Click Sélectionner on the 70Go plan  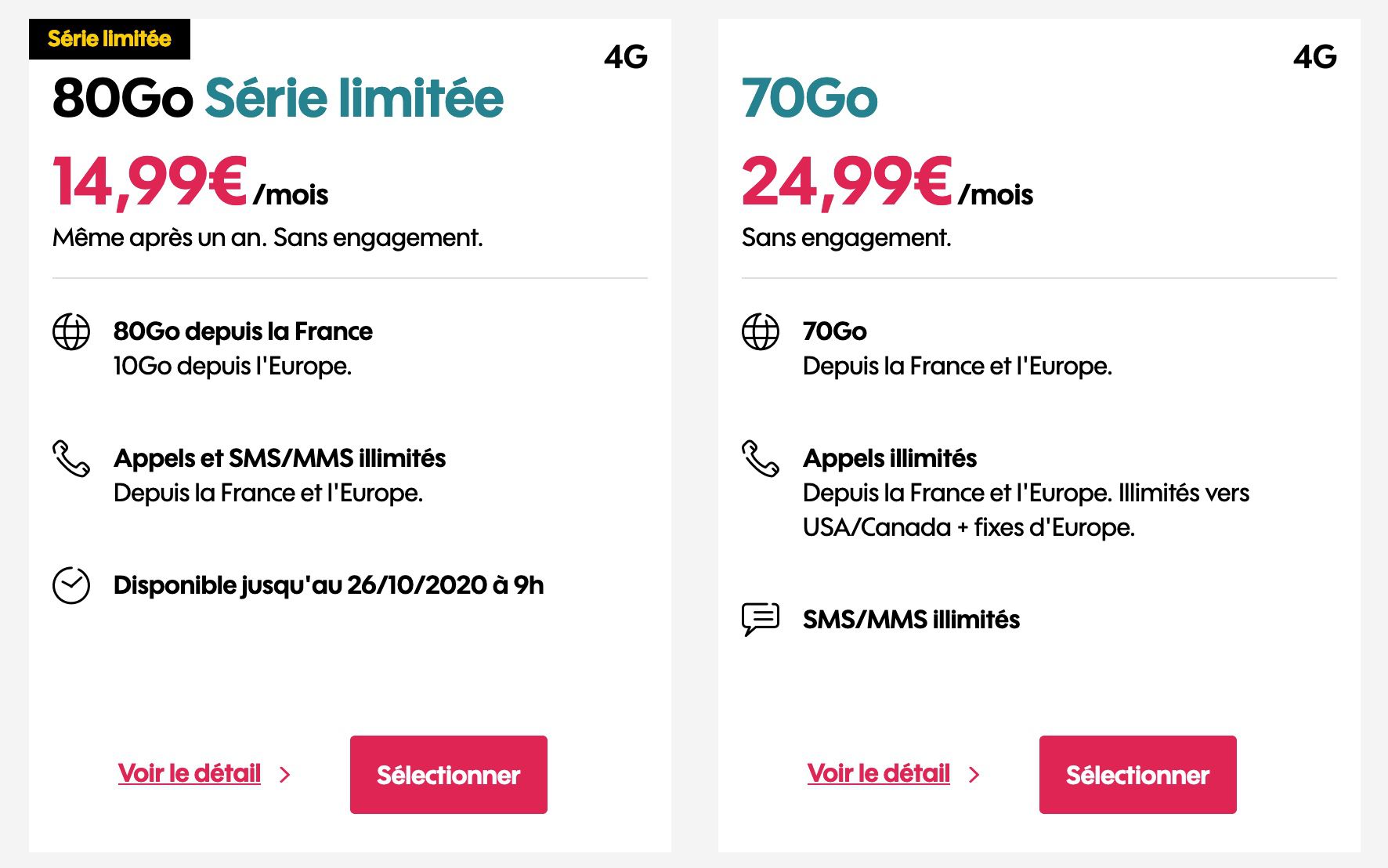tap(1138, 775)
